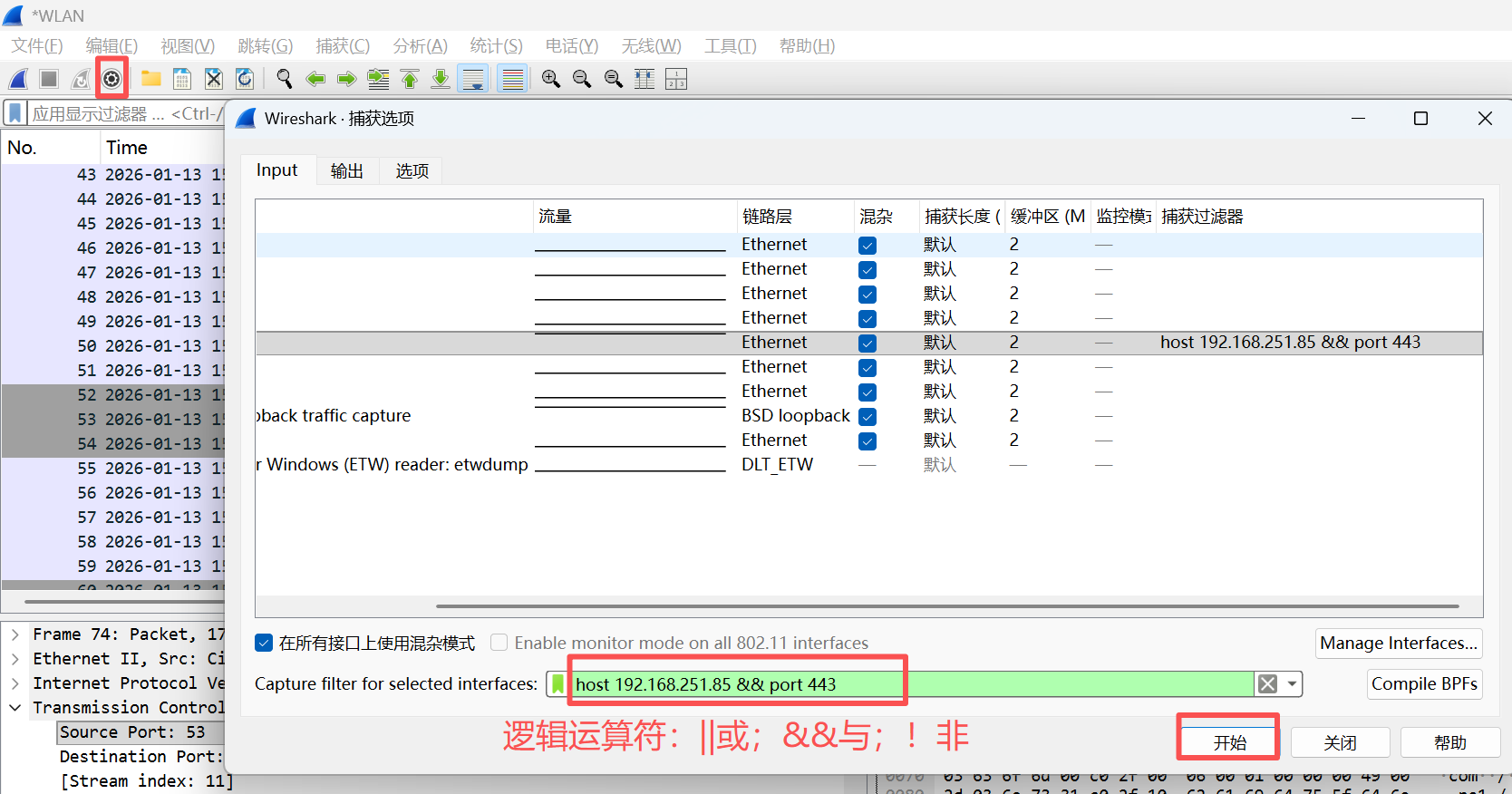
Task: Open the 文件 menu
Action: click(37, 45)
